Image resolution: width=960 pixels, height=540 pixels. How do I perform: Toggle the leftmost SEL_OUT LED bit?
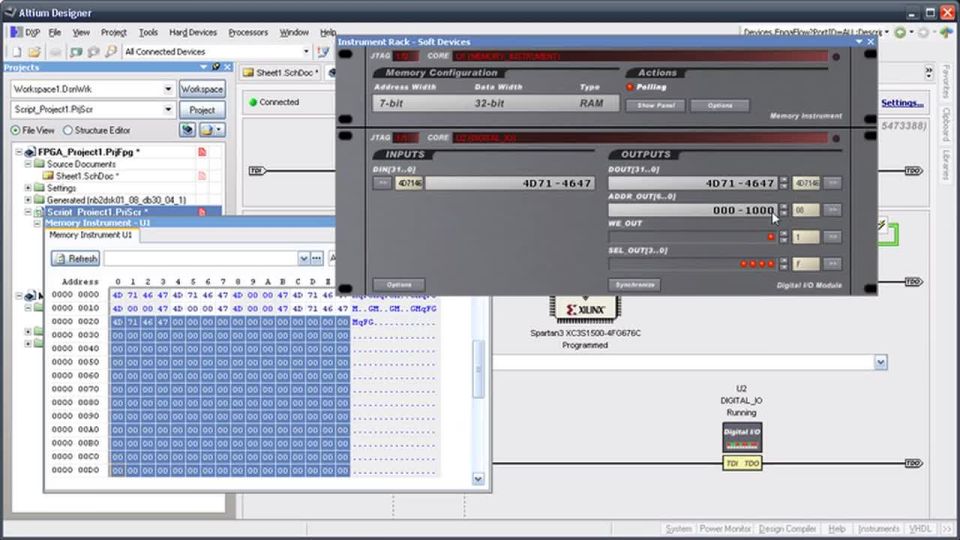point(744,264)
